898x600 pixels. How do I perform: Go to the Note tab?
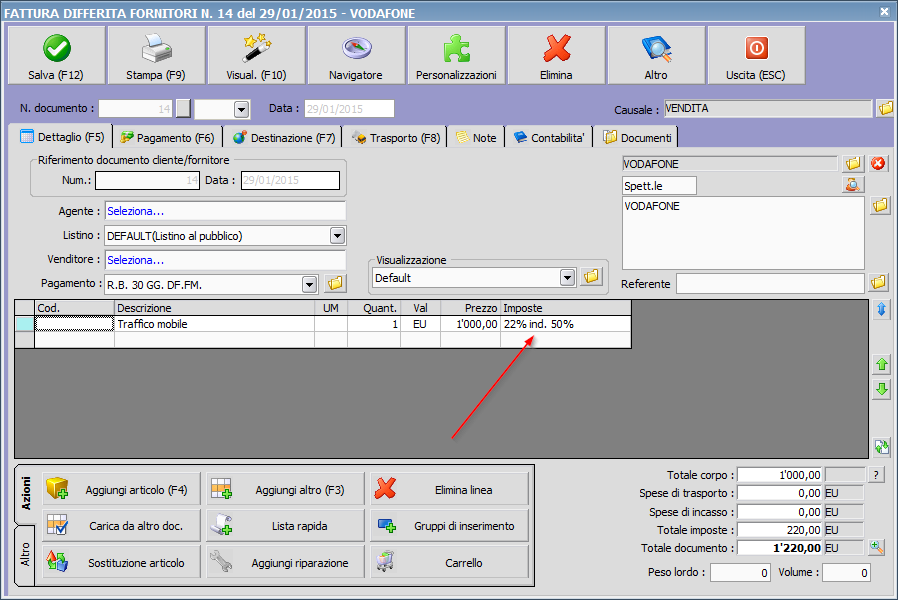(x=476, y=138)
